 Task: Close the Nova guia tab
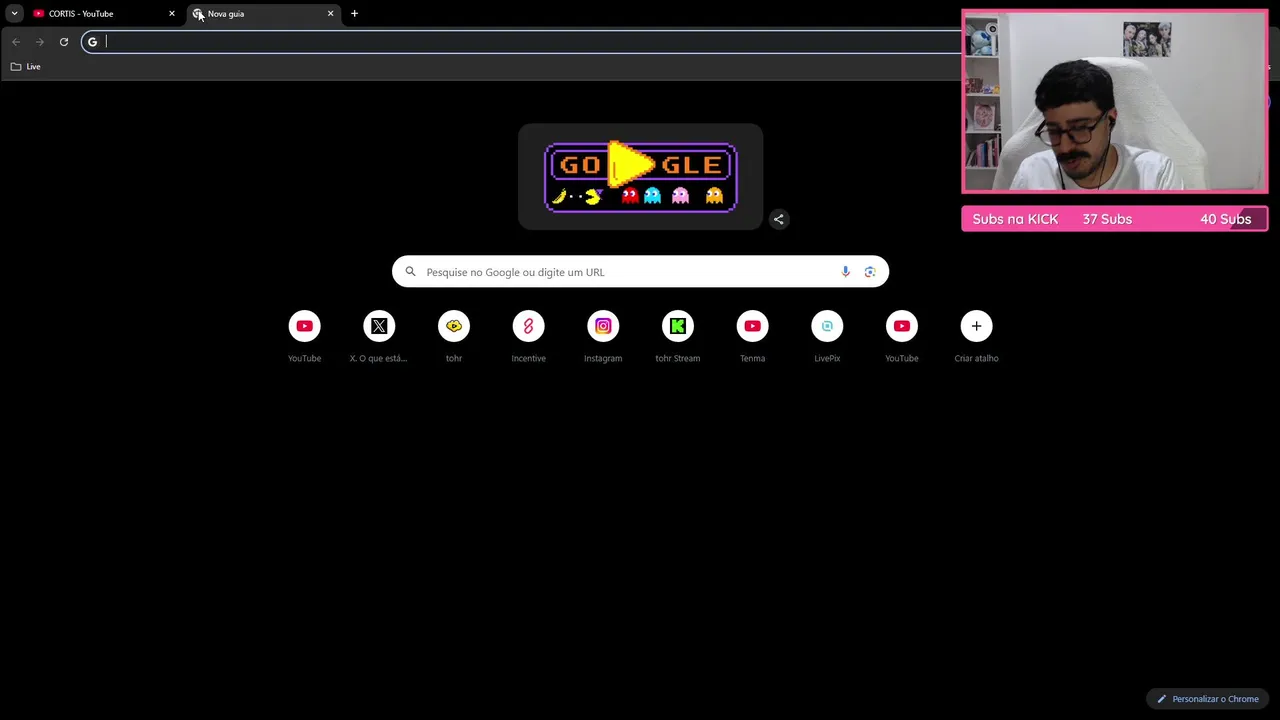tap(331, 14)
